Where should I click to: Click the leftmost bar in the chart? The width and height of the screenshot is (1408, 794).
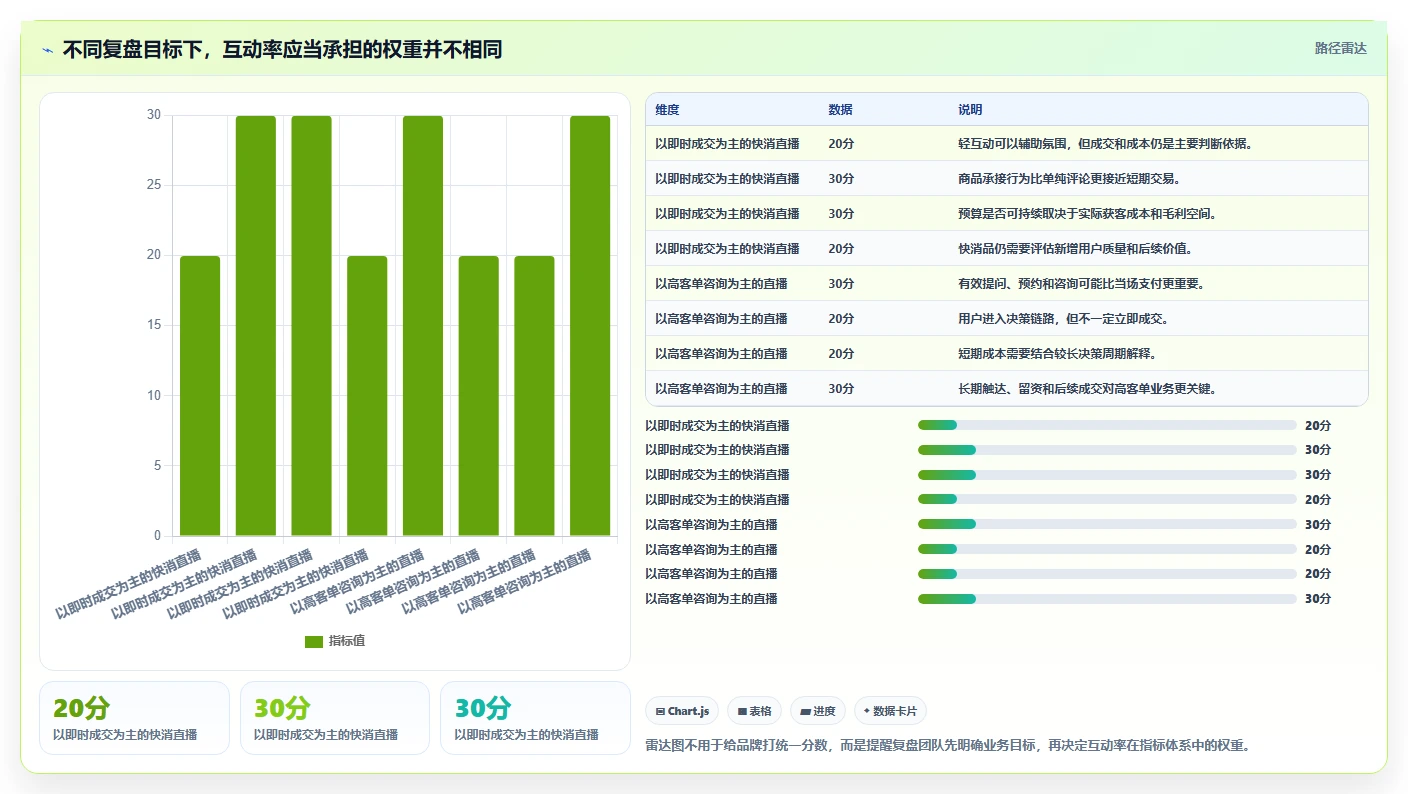(200, 396)
